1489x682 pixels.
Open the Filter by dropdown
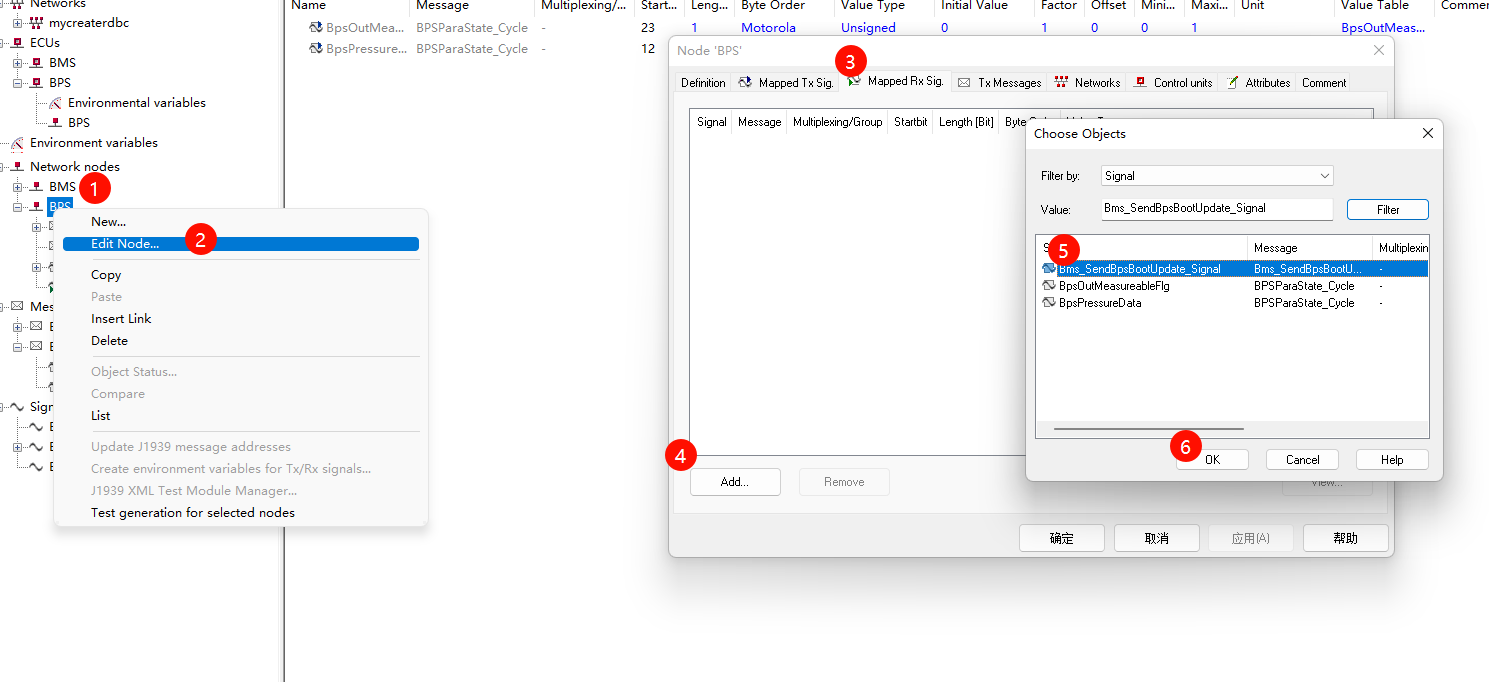(x=1217, y=176)
